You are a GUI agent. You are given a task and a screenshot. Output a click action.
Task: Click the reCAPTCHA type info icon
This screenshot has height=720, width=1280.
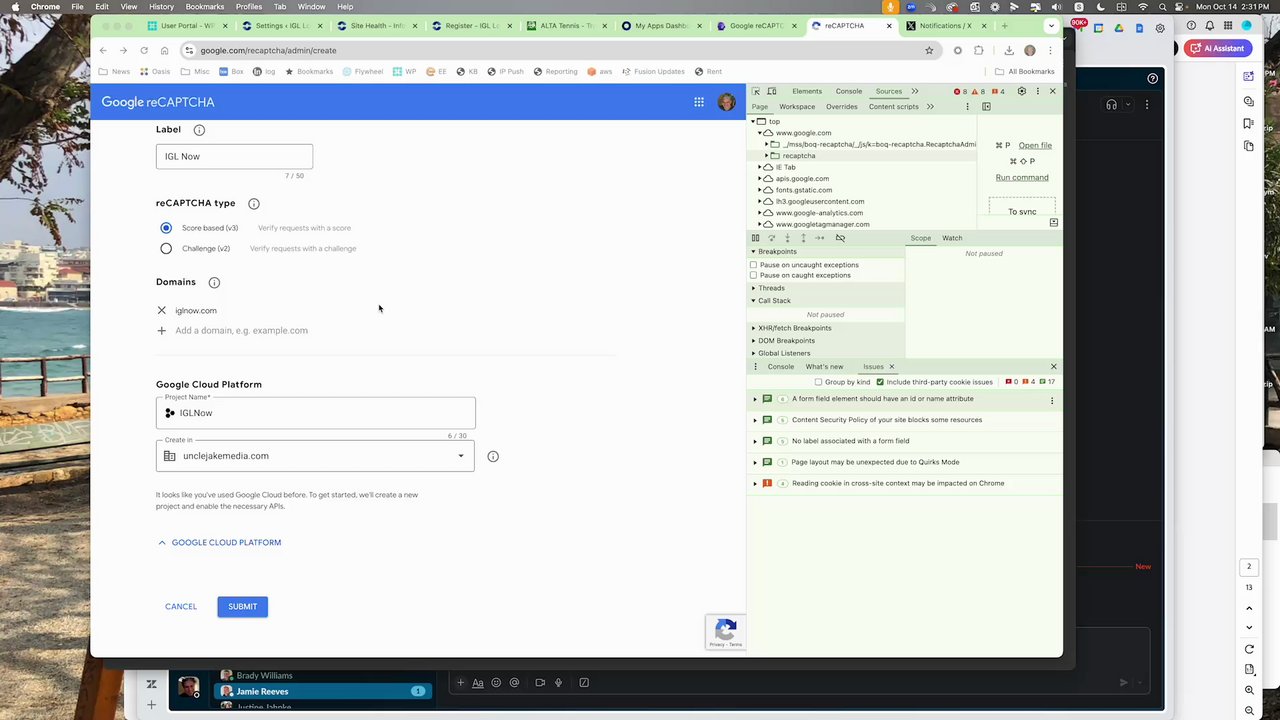pos(254,204)
